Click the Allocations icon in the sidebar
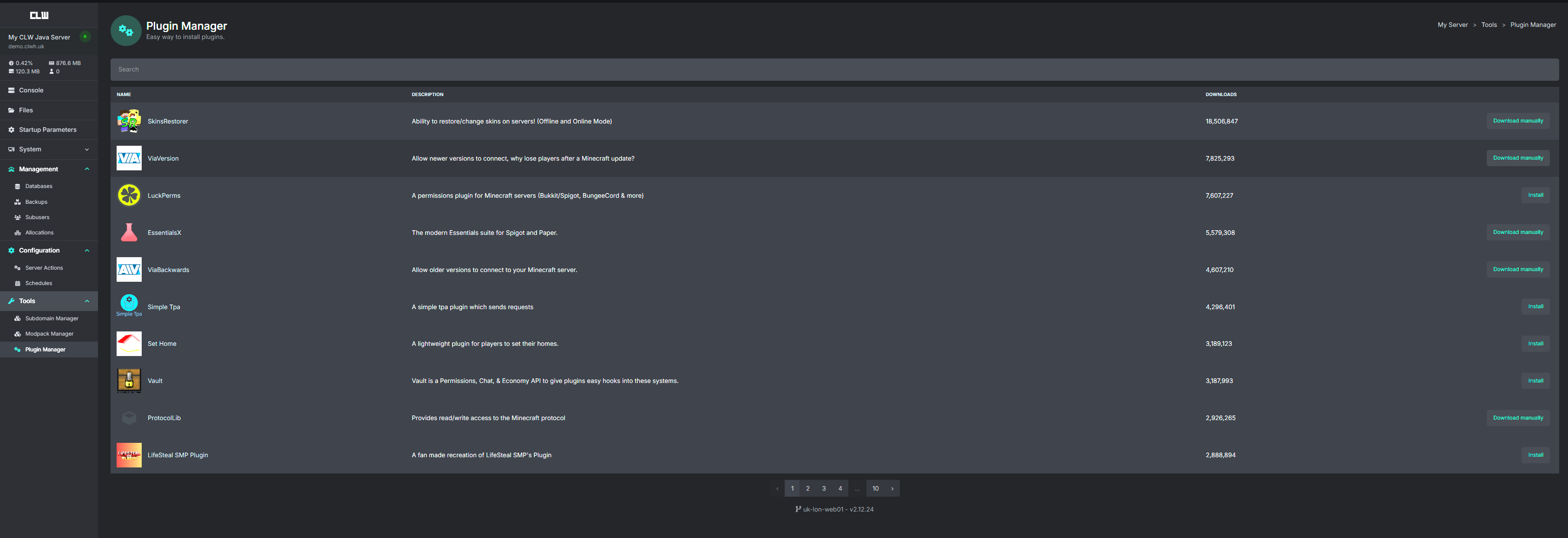Viewport: 1568px width, 538px height. 18,233
